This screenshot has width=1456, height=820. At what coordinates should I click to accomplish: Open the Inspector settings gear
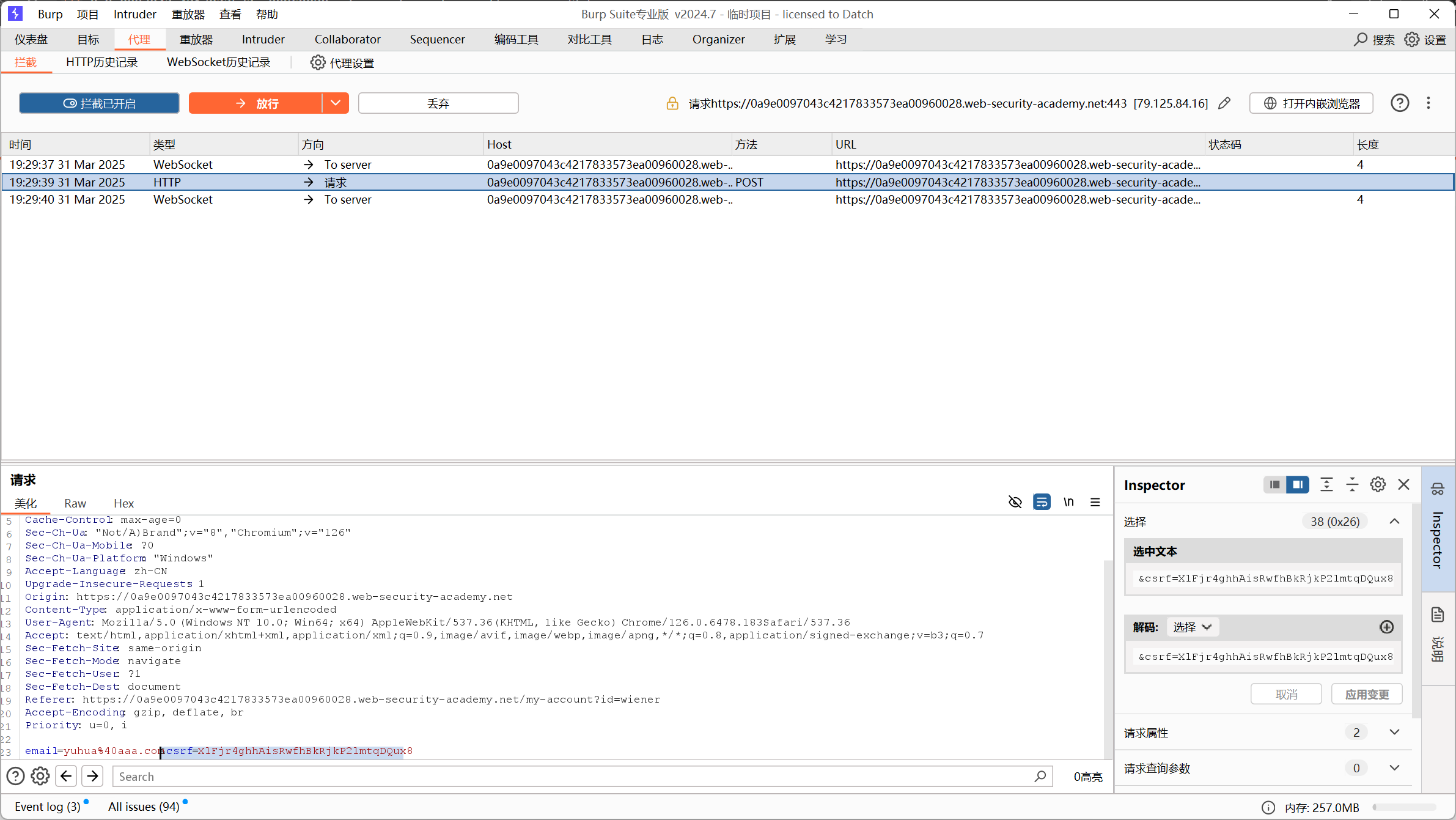pyautogui.click(x=1378, y=485)
